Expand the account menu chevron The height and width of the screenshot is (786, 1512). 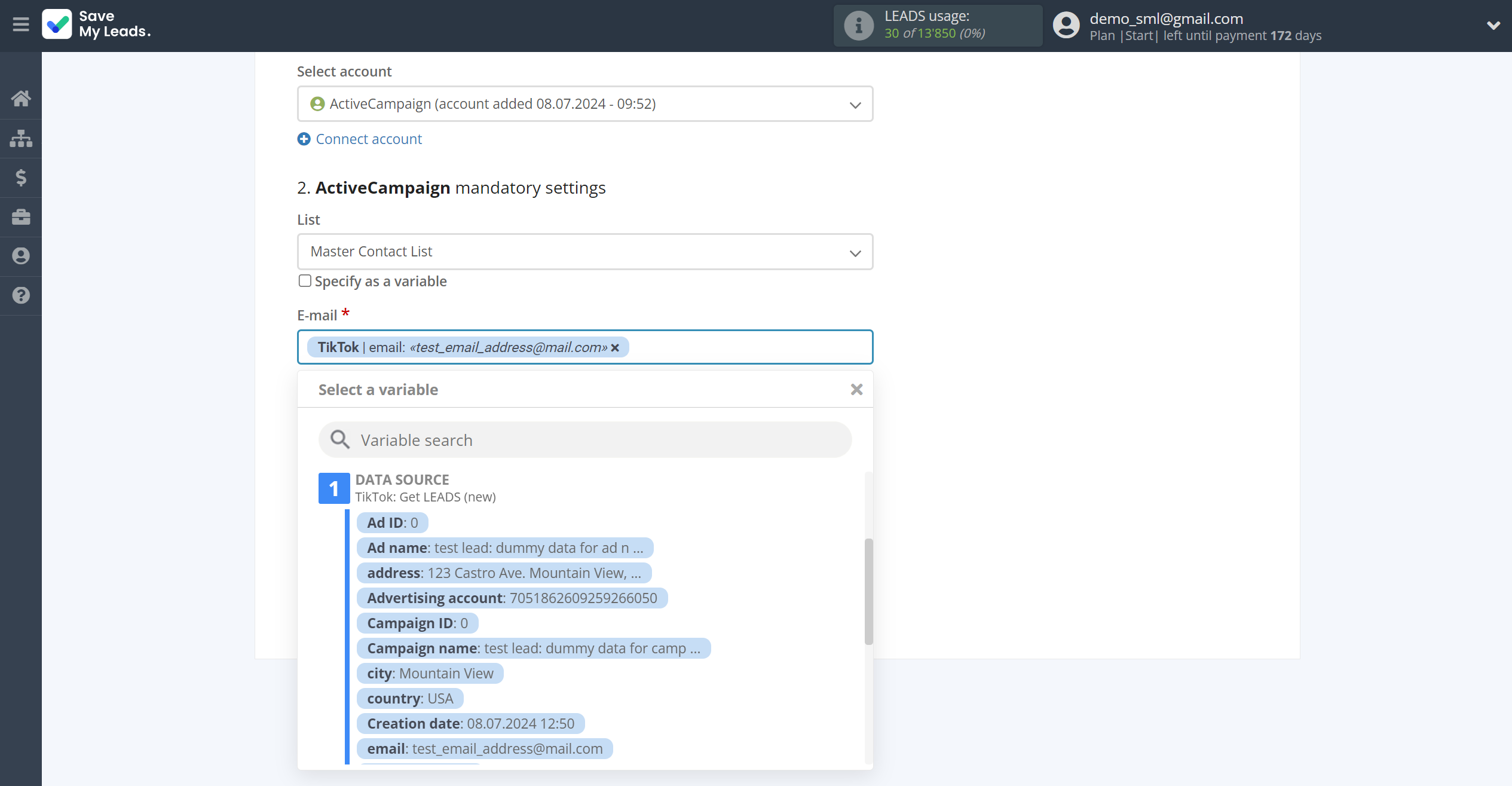[1493, 25]
